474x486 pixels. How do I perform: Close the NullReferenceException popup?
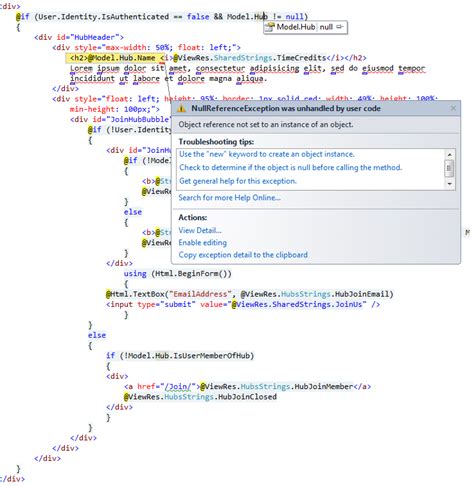tap(453, 108)
